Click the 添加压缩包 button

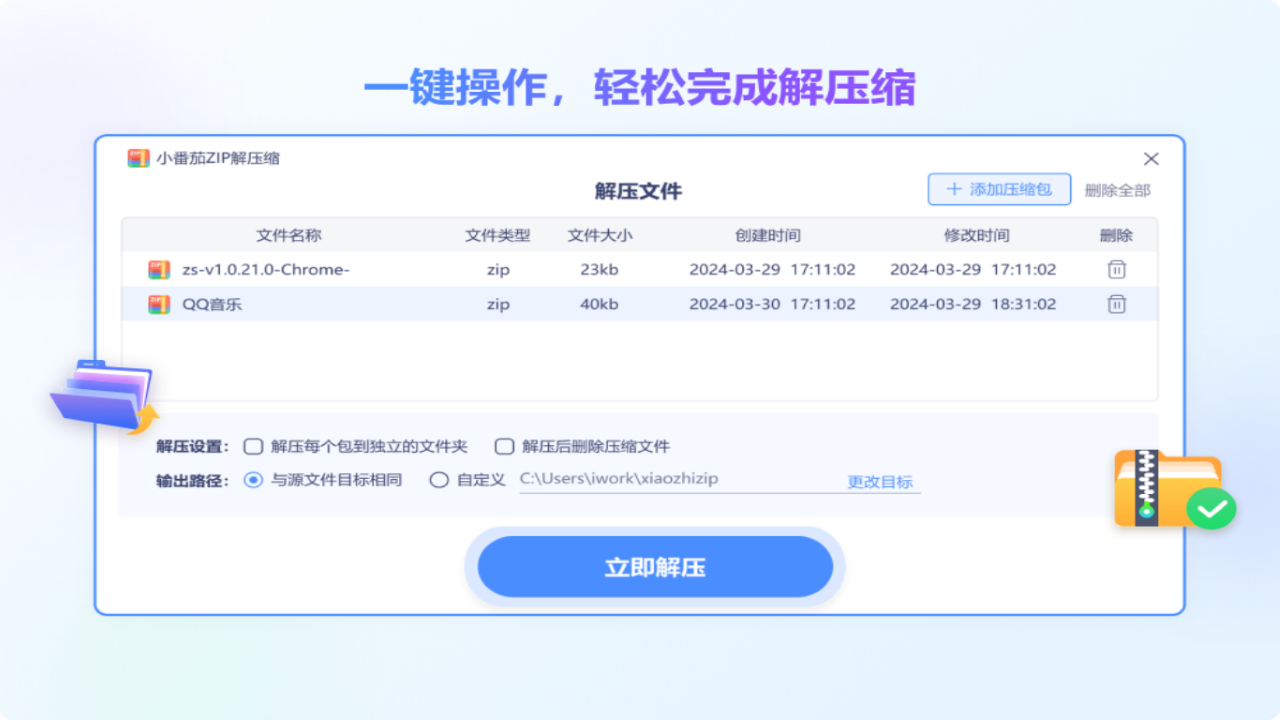pyautogui.click(x=999, y=189)
